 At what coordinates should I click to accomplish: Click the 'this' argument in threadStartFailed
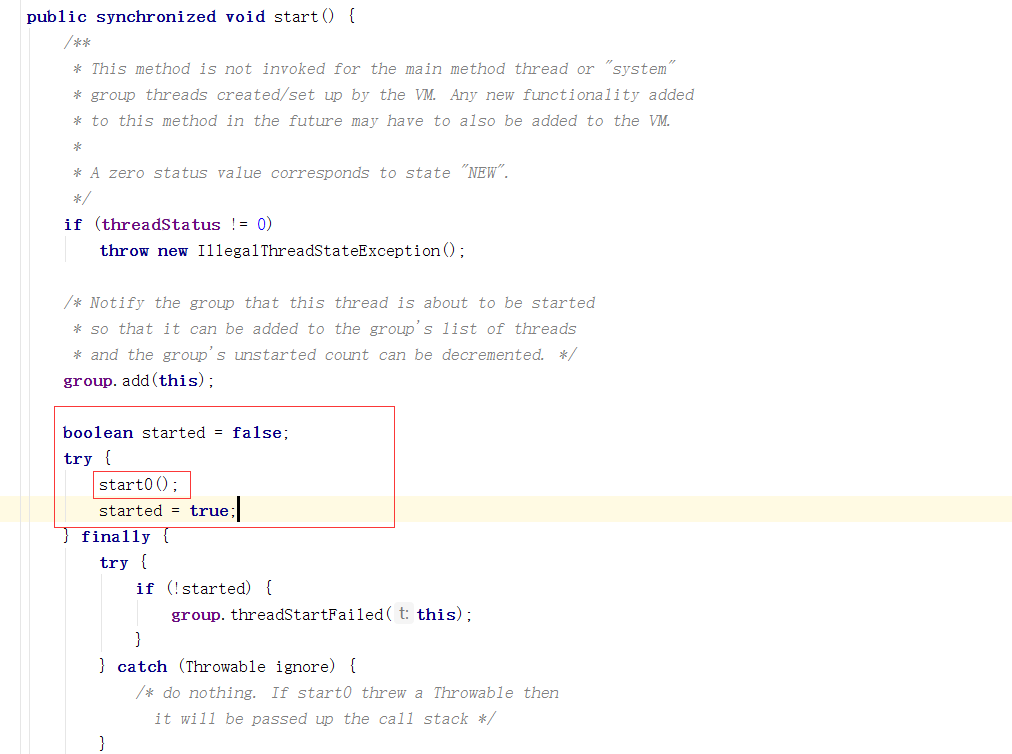point(436,615)
